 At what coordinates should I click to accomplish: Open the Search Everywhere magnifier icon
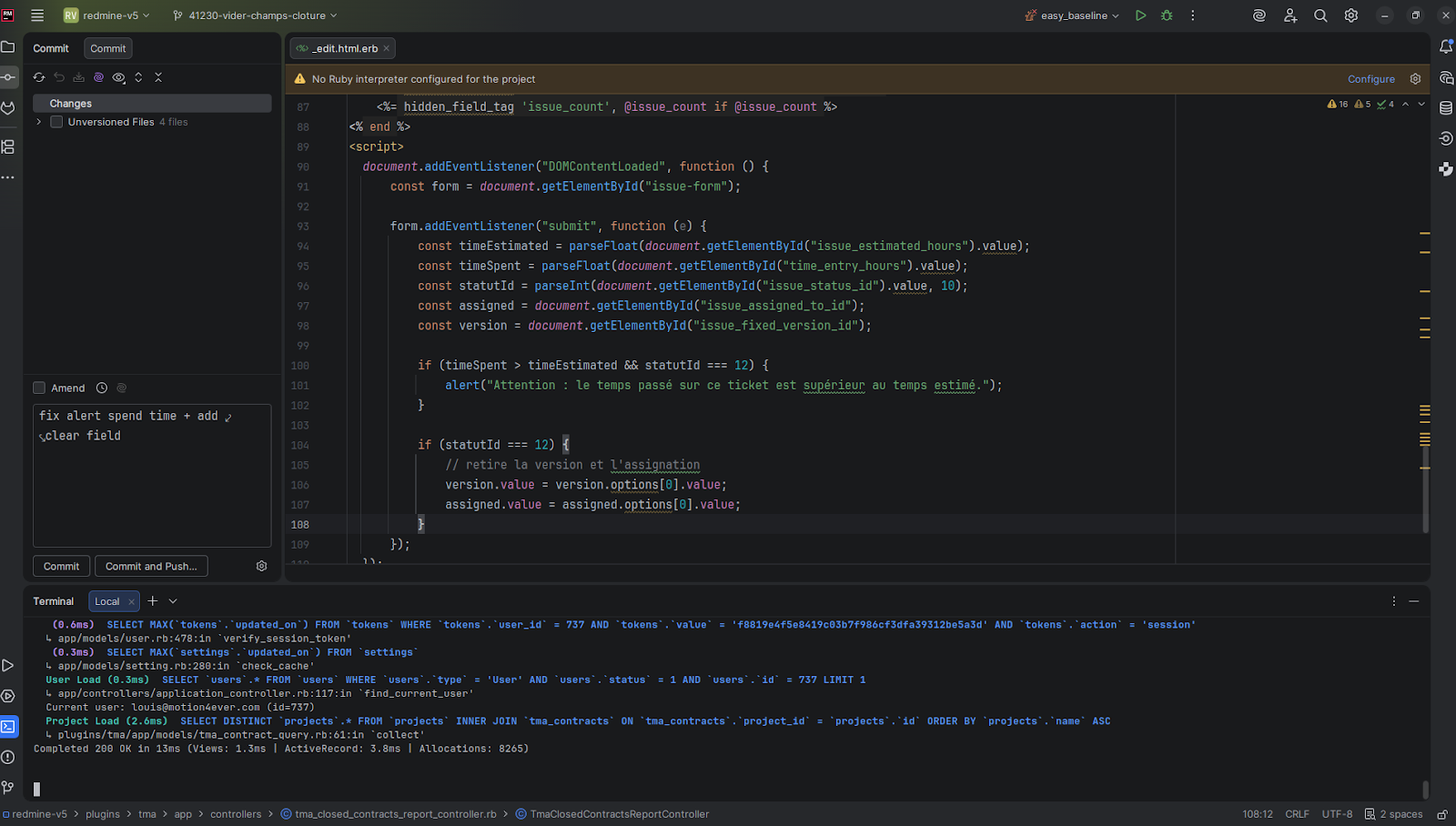click(x=1320, y=15)
